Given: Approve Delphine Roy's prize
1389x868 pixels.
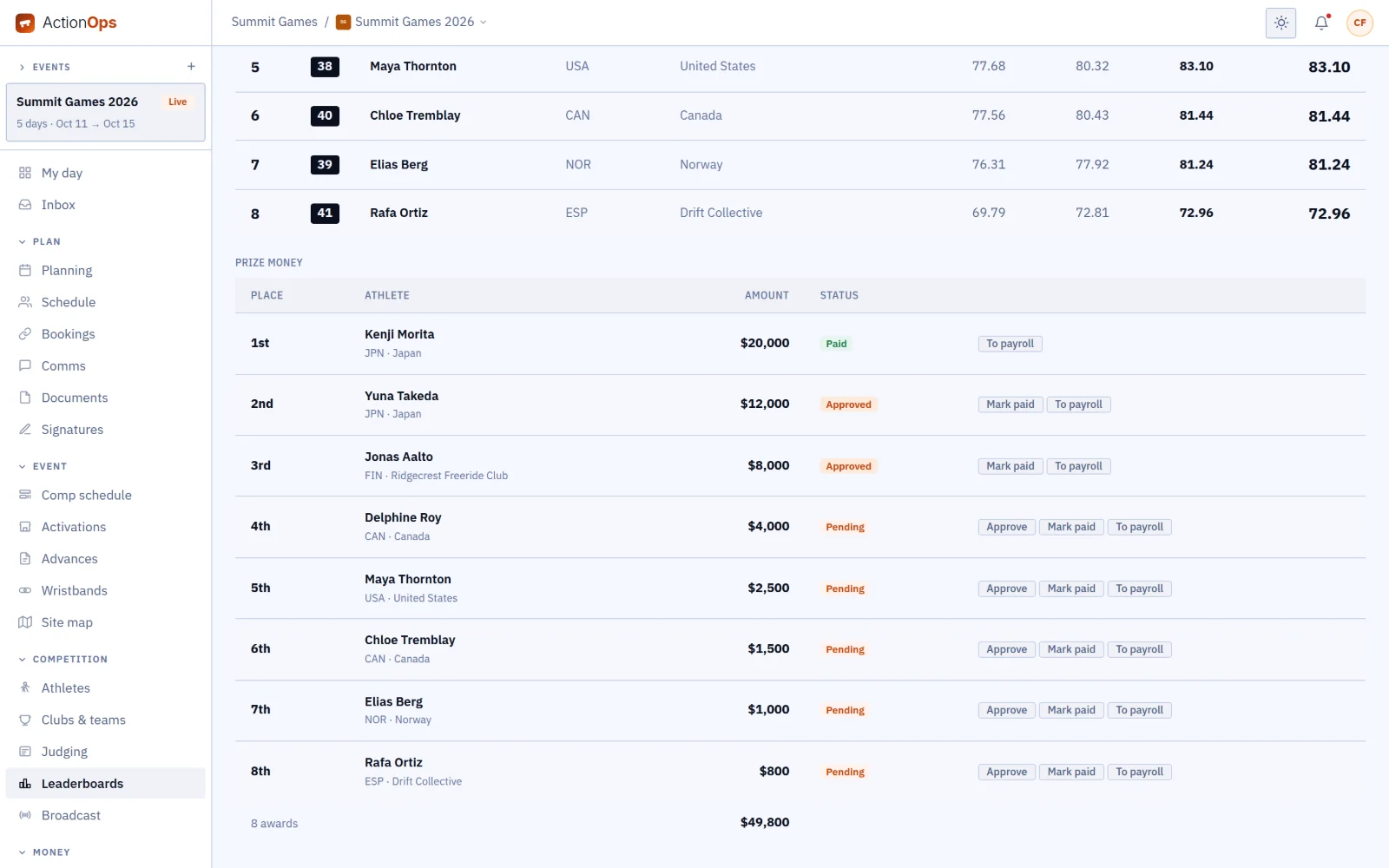Looking at the screenshot, I should point(1006,527).
